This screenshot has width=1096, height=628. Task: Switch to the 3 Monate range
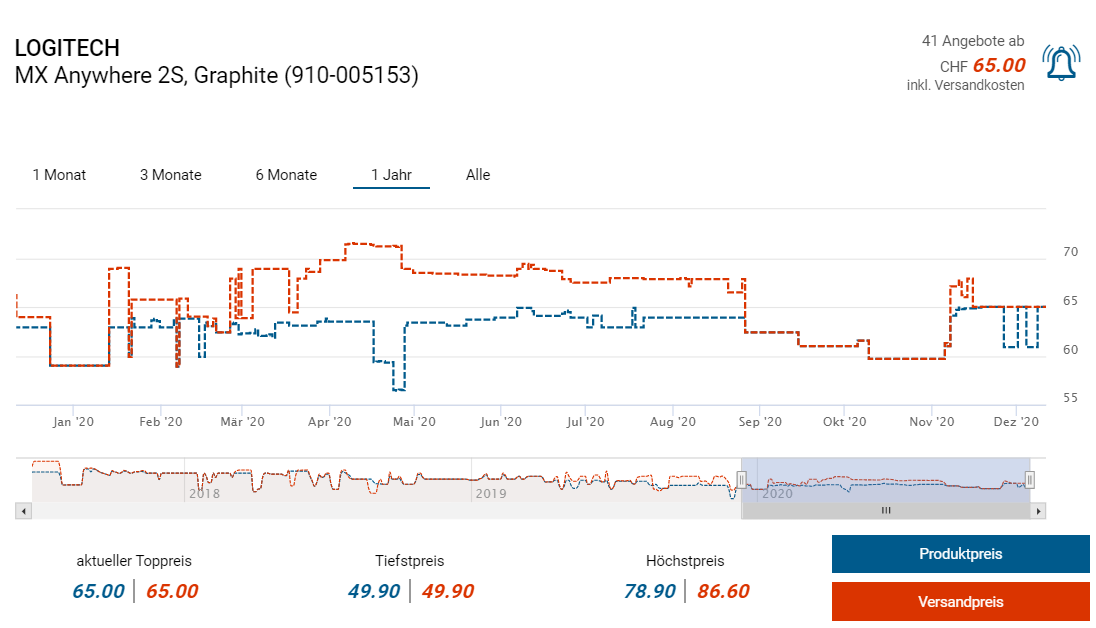(x=170, y=175)
